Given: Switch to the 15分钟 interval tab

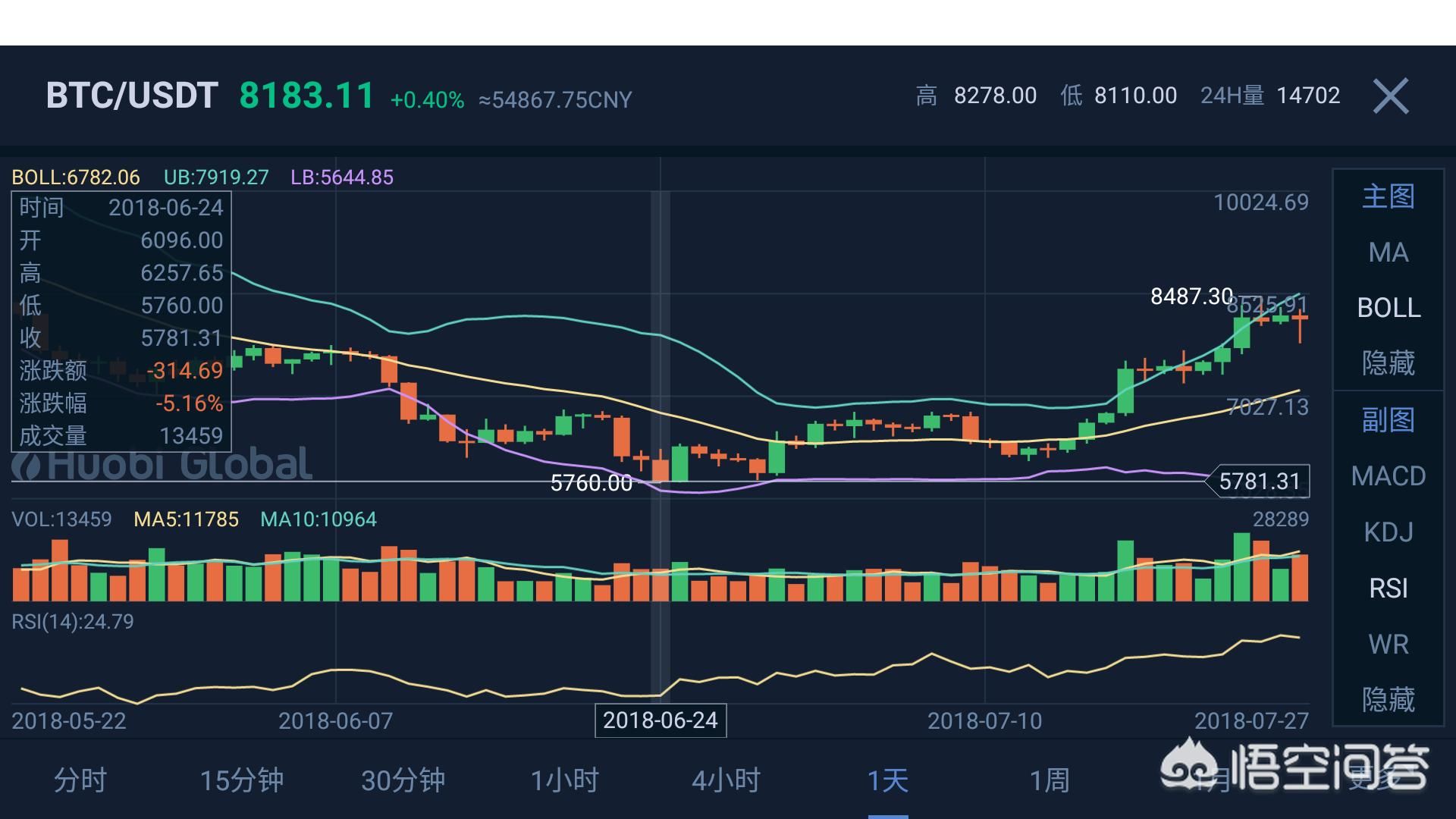Looking at the screenshot, I should (242, 780).
